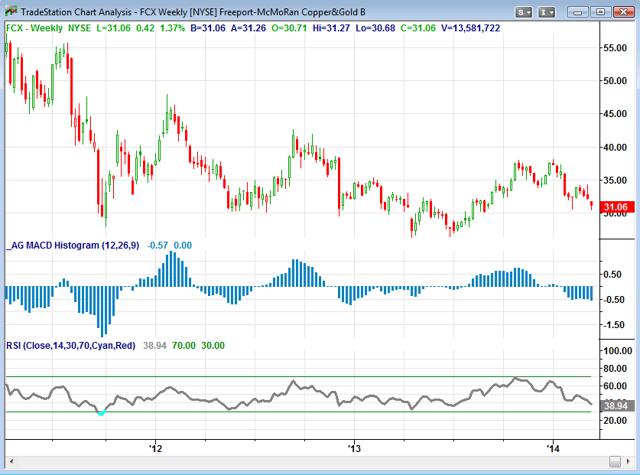The height and width of the screenshot is (475, 640).
Task: Click the RSI '70.00' overbought value
Action: (x=184, y=346)
